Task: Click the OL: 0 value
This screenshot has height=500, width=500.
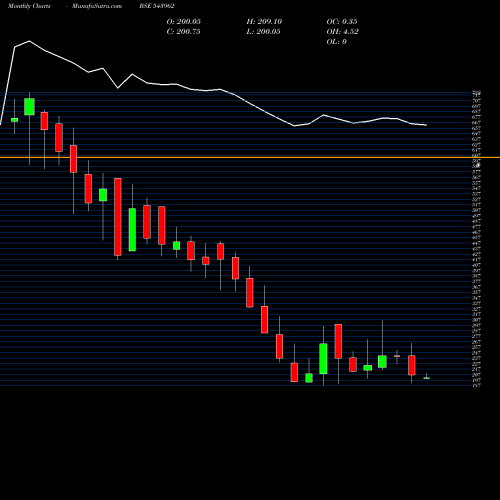Action: click(336, 42)
